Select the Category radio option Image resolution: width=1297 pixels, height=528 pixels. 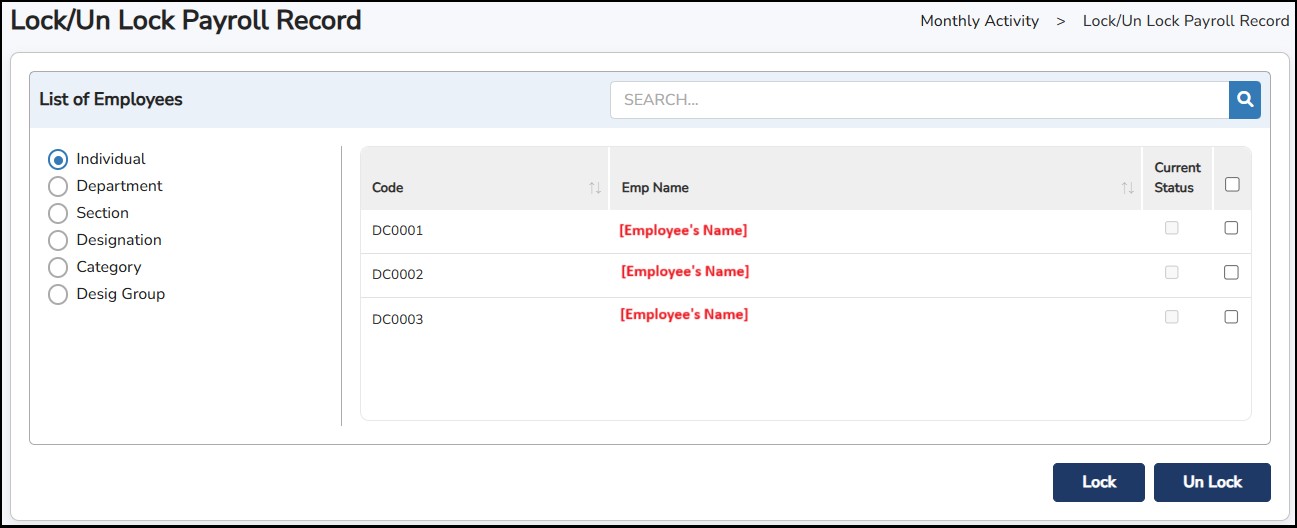click(x=58, y=268)
